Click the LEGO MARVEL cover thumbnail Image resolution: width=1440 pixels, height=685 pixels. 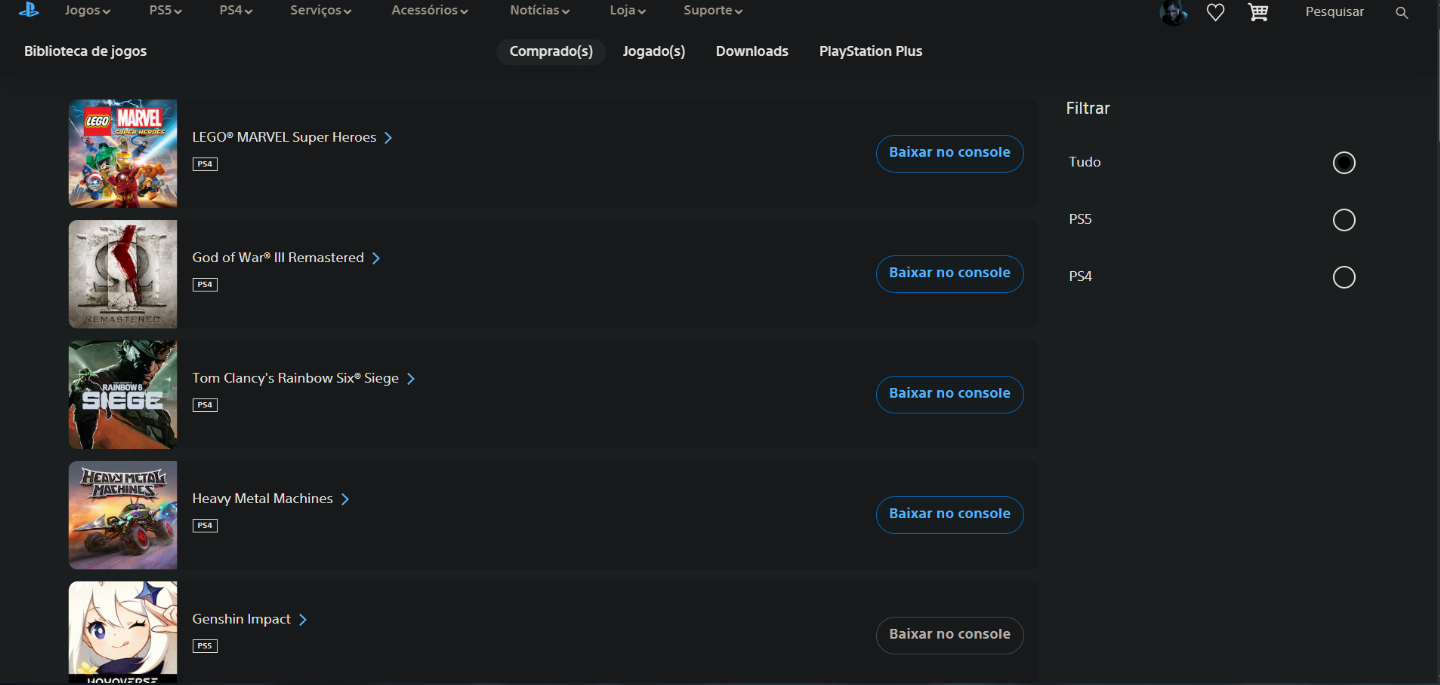pos(123,153)
